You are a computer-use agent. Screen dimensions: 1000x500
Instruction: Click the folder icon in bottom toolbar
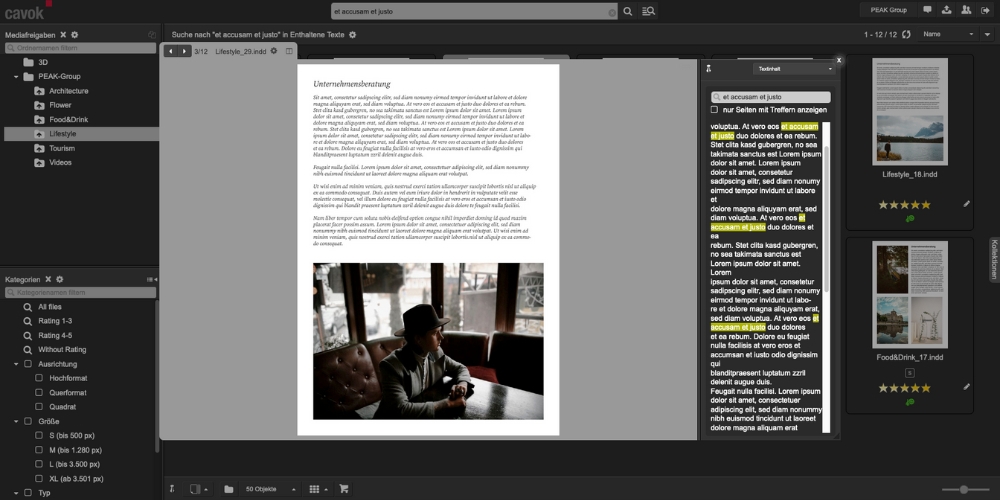(228, 489)
